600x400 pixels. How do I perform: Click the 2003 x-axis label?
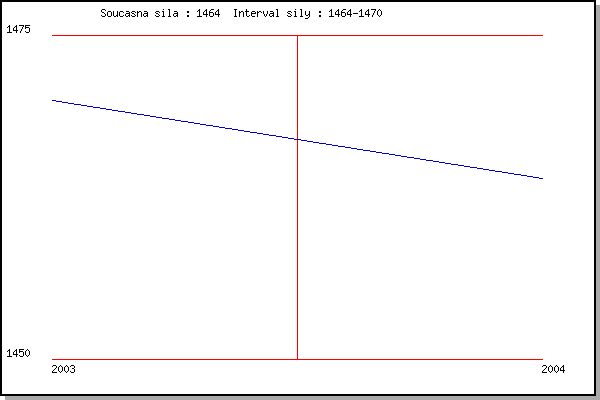pyautogui.click(x=64, y=369)
